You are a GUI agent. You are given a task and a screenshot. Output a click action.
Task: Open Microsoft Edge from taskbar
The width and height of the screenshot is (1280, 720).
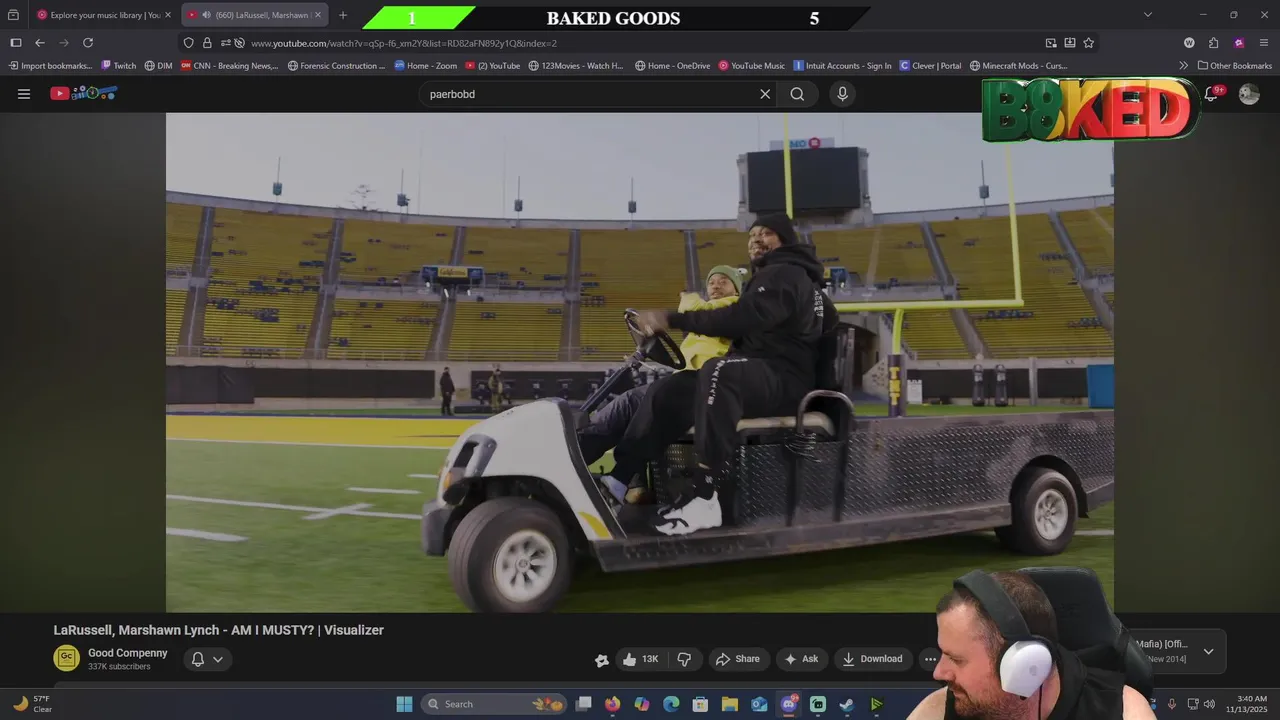(x=671, y=704)
